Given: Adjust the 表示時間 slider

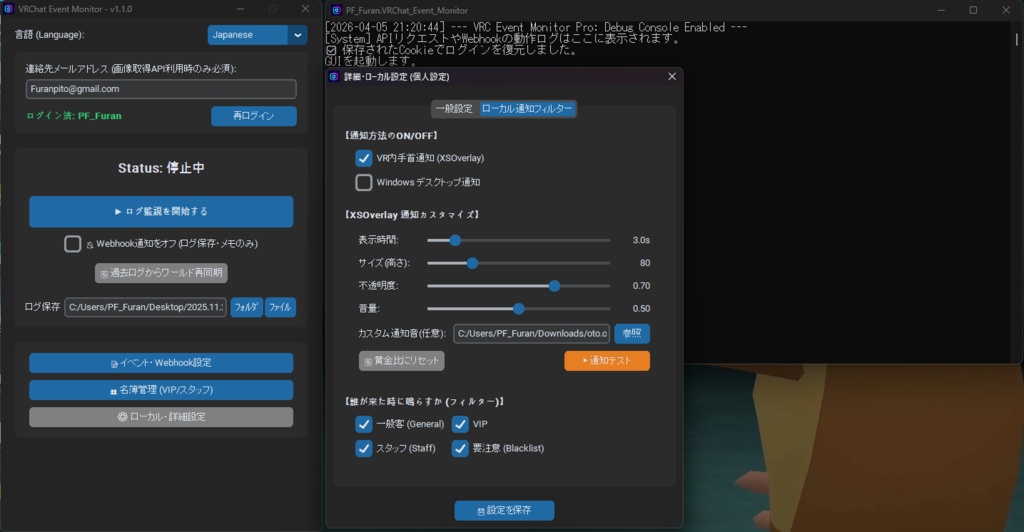Looking at the screenshot, I should (x=519, y=240).
